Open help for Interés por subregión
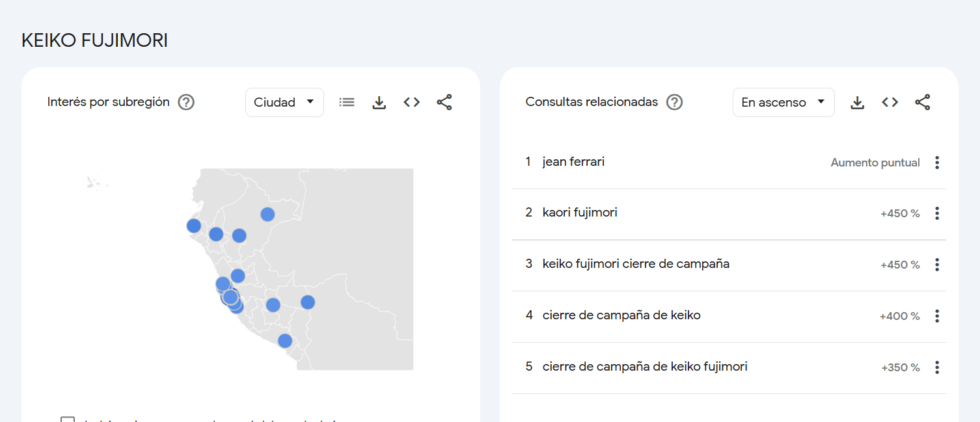Viewport: 980px width, 422px height. click(186, 103)
